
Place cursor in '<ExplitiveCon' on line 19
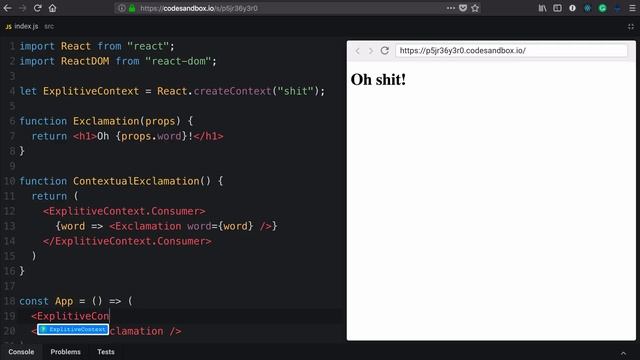click(x=70, y=316)
